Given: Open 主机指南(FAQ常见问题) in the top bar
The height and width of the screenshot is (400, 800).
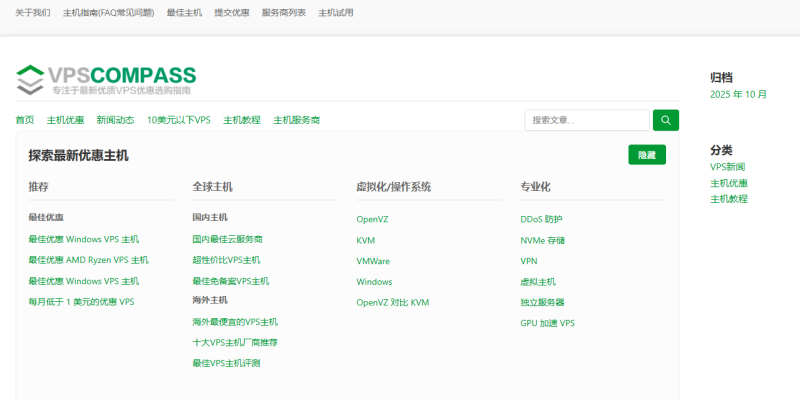Looking at the screenshot, I should click(109, 13).
